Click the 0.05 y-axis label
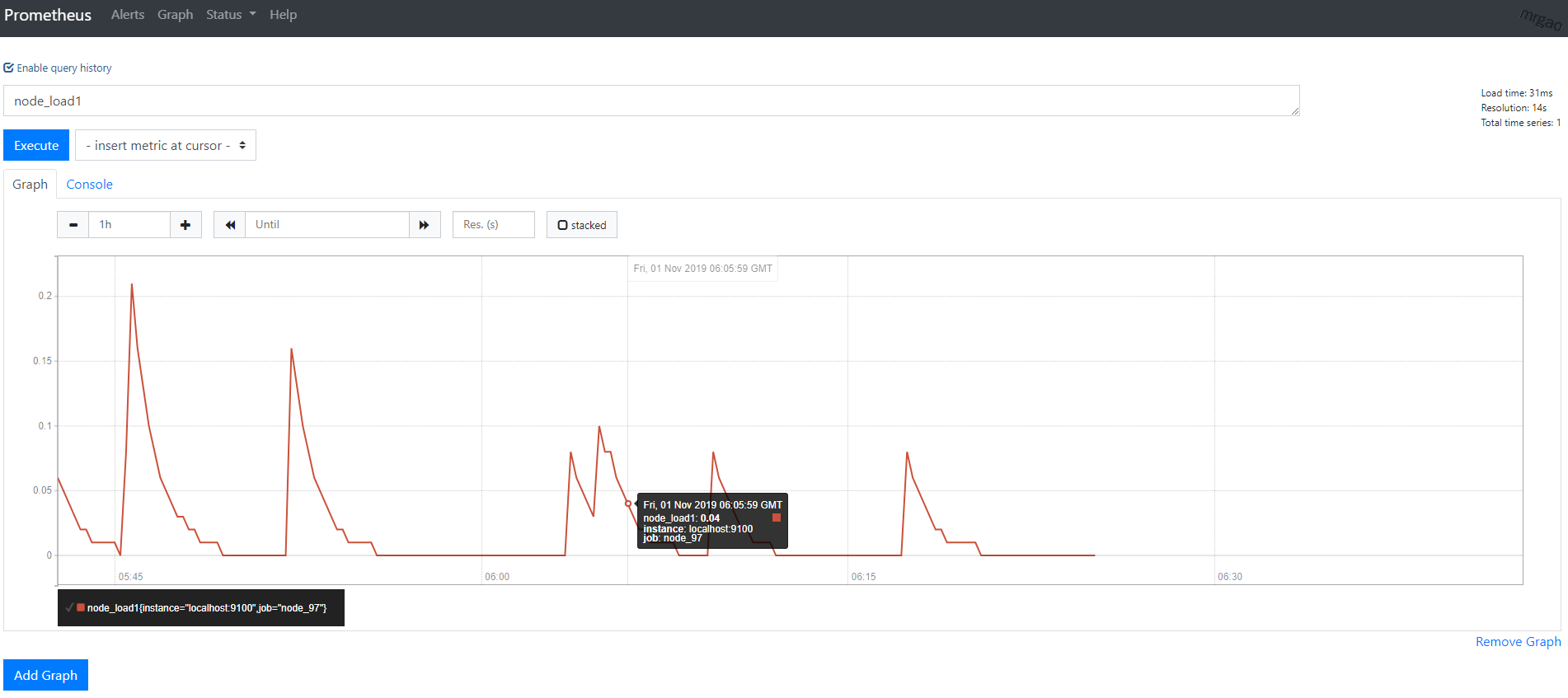 pos(42,490)
